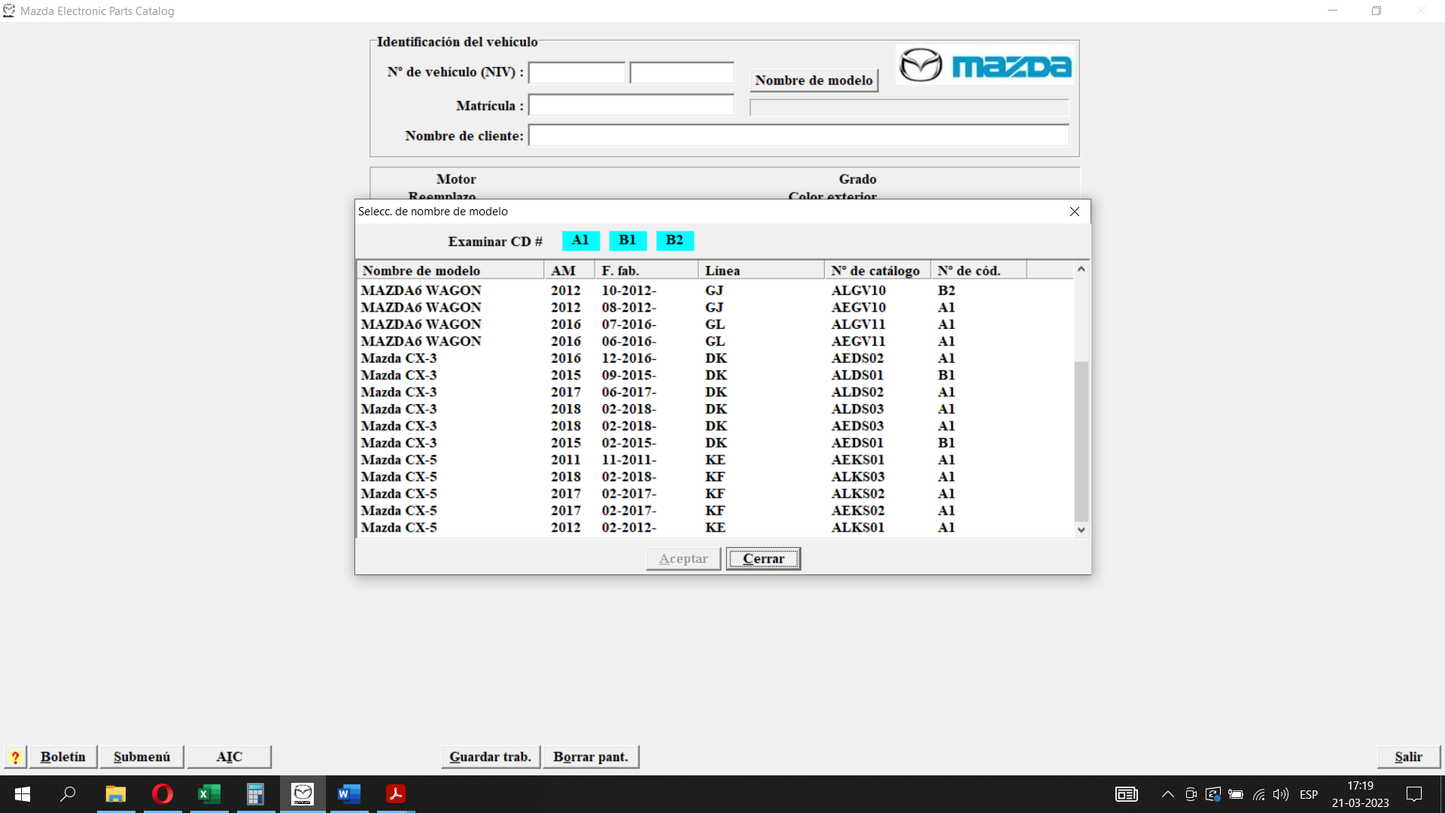Click scroll down arrow in model list
The image size is (1445, 813).
click(1081, 530)
